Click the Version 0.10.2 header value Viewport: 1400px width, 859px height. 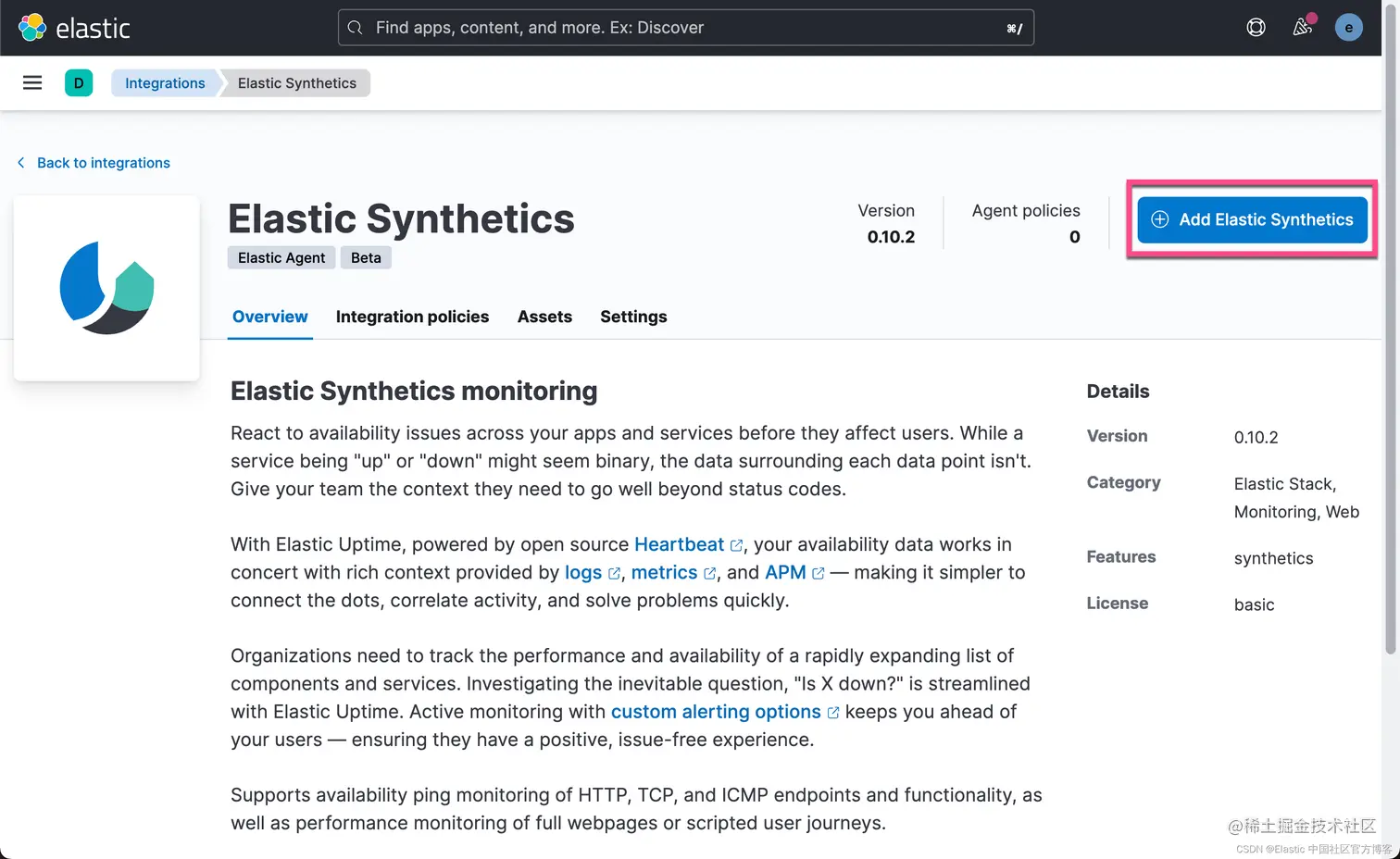(x=891, y=237)
